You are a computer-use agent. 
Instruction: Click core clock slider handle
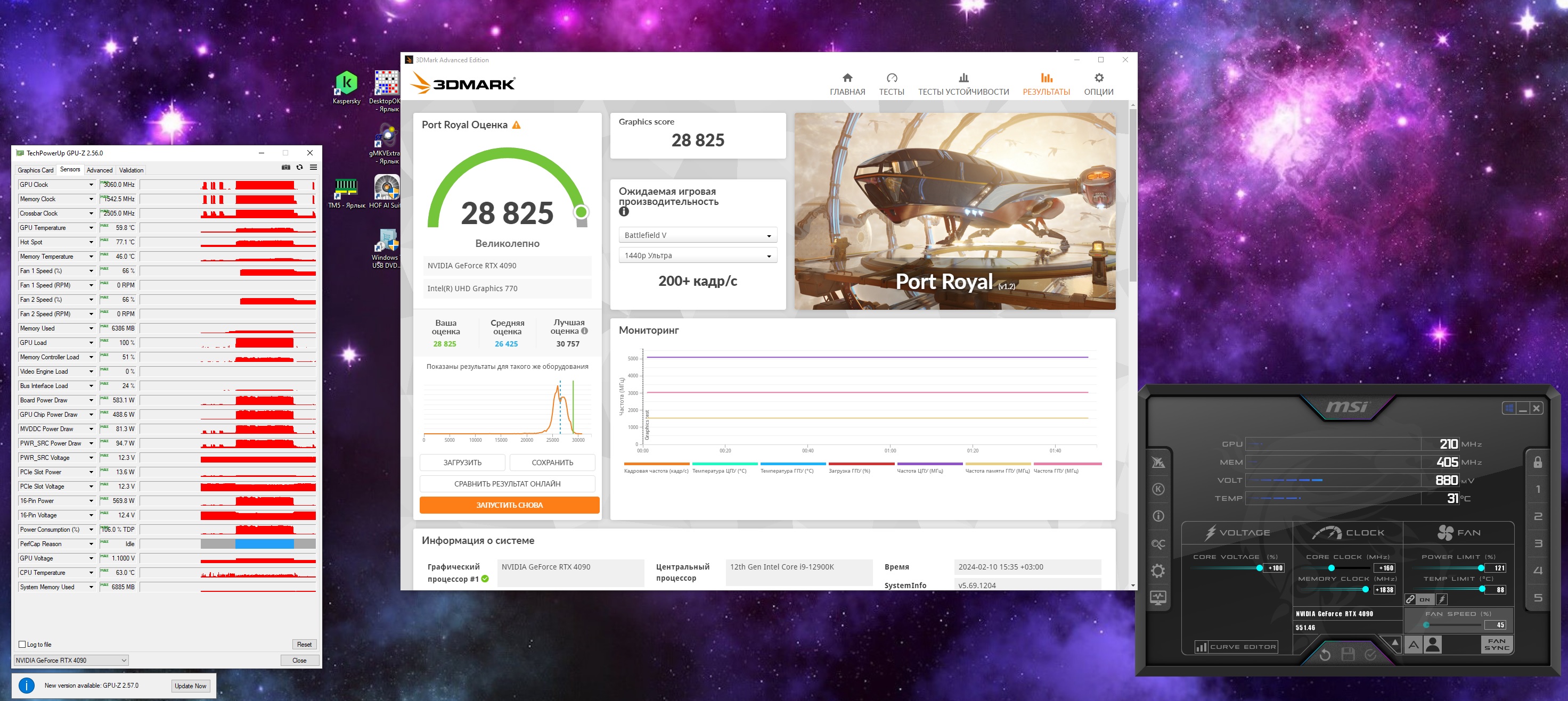1331,568
